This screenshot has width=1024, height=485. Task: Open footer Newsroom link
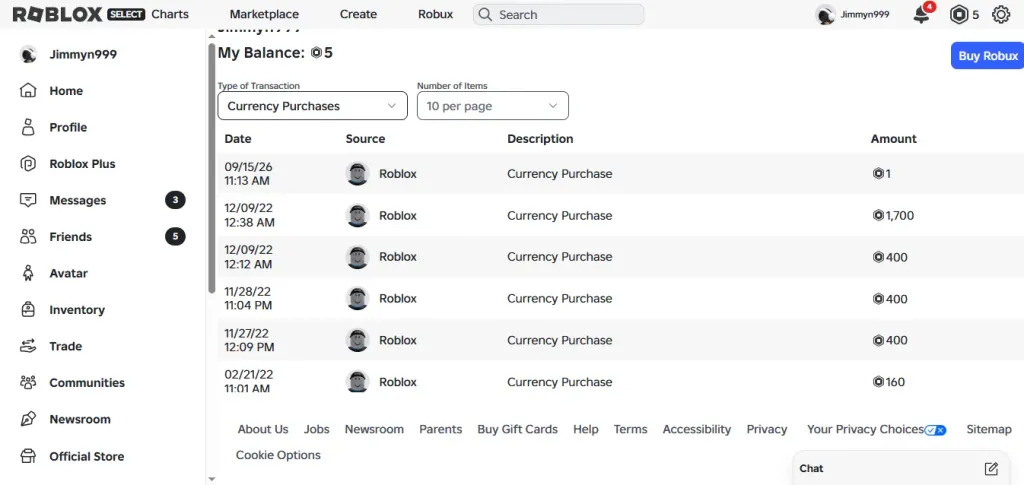(374, 430)
